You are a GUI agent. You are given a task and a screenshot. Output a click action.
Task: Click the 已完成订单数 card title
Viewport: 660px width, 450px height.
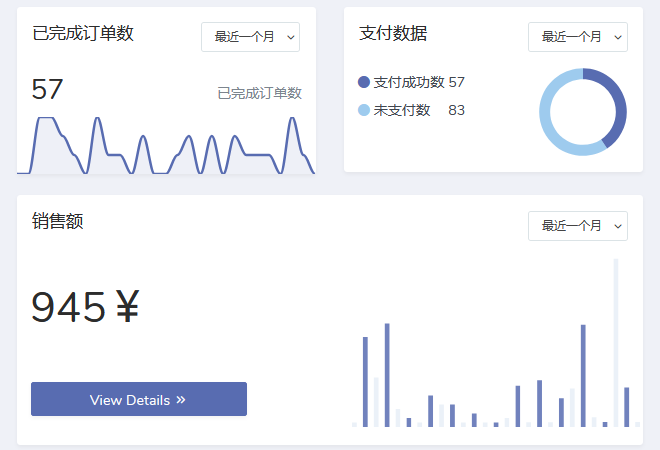tap(83, 33)
